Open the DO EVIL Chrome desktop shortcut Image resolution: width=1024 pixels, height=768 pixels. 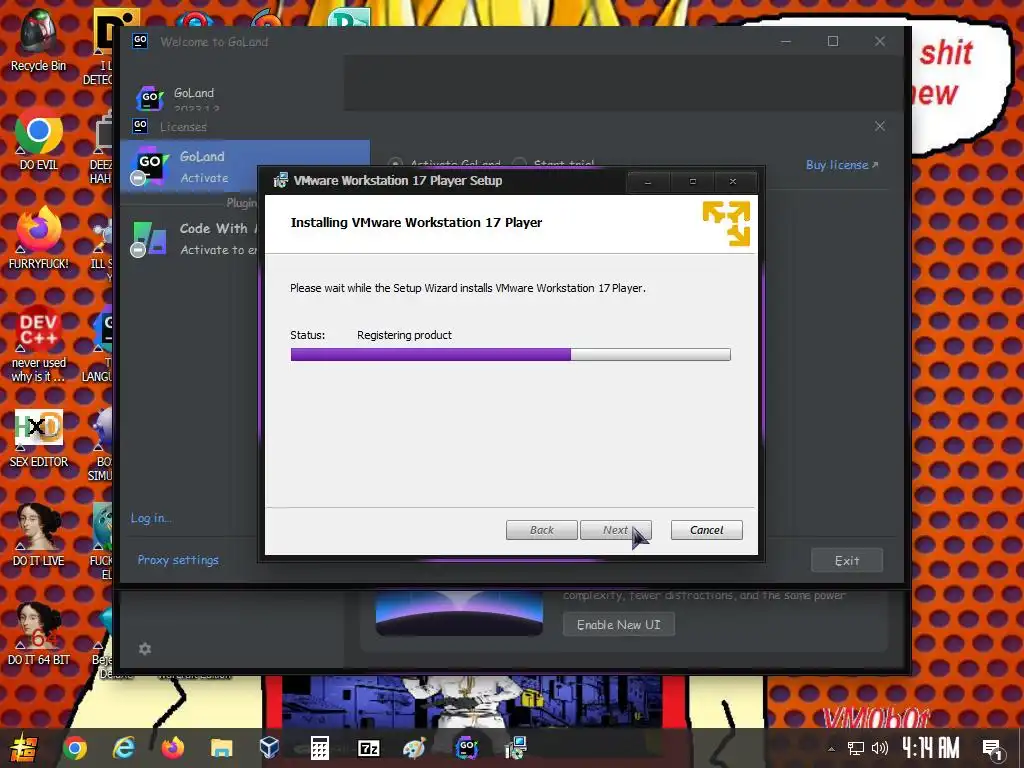tap(38, 140)
